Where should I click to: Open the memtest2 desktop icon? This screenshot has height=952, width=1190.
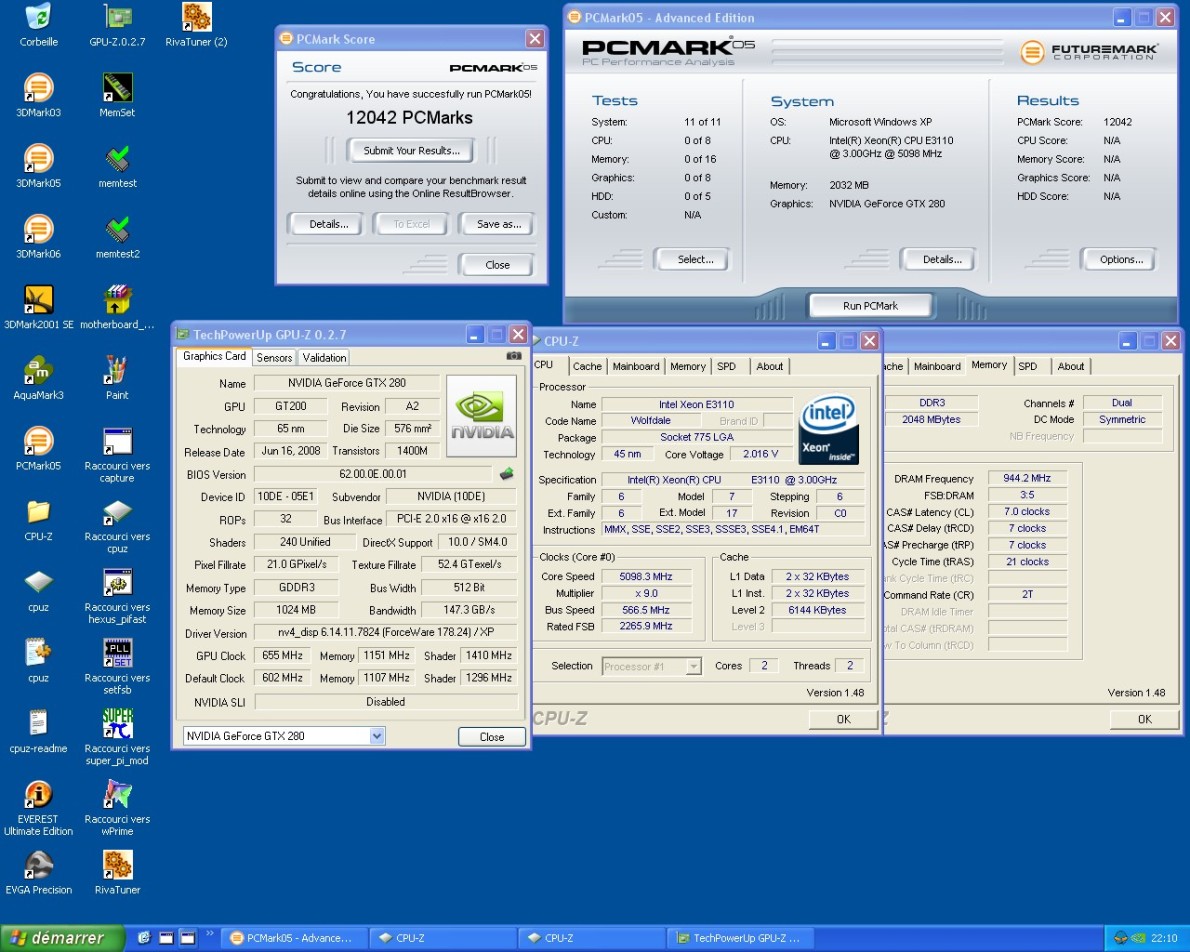pyautogui.click(x=117, y=236)
